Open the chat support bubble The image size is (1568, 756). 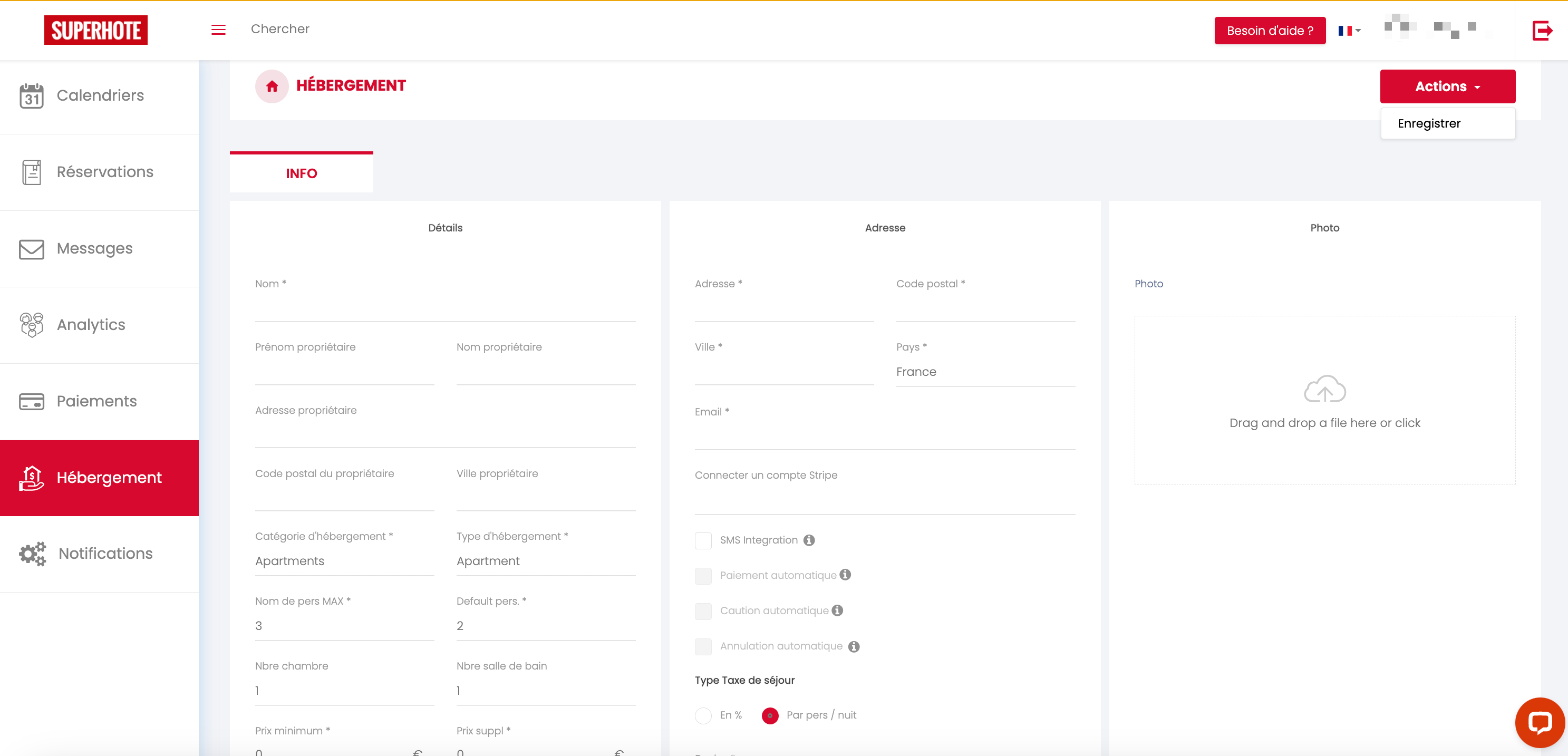pos(1540,722)
